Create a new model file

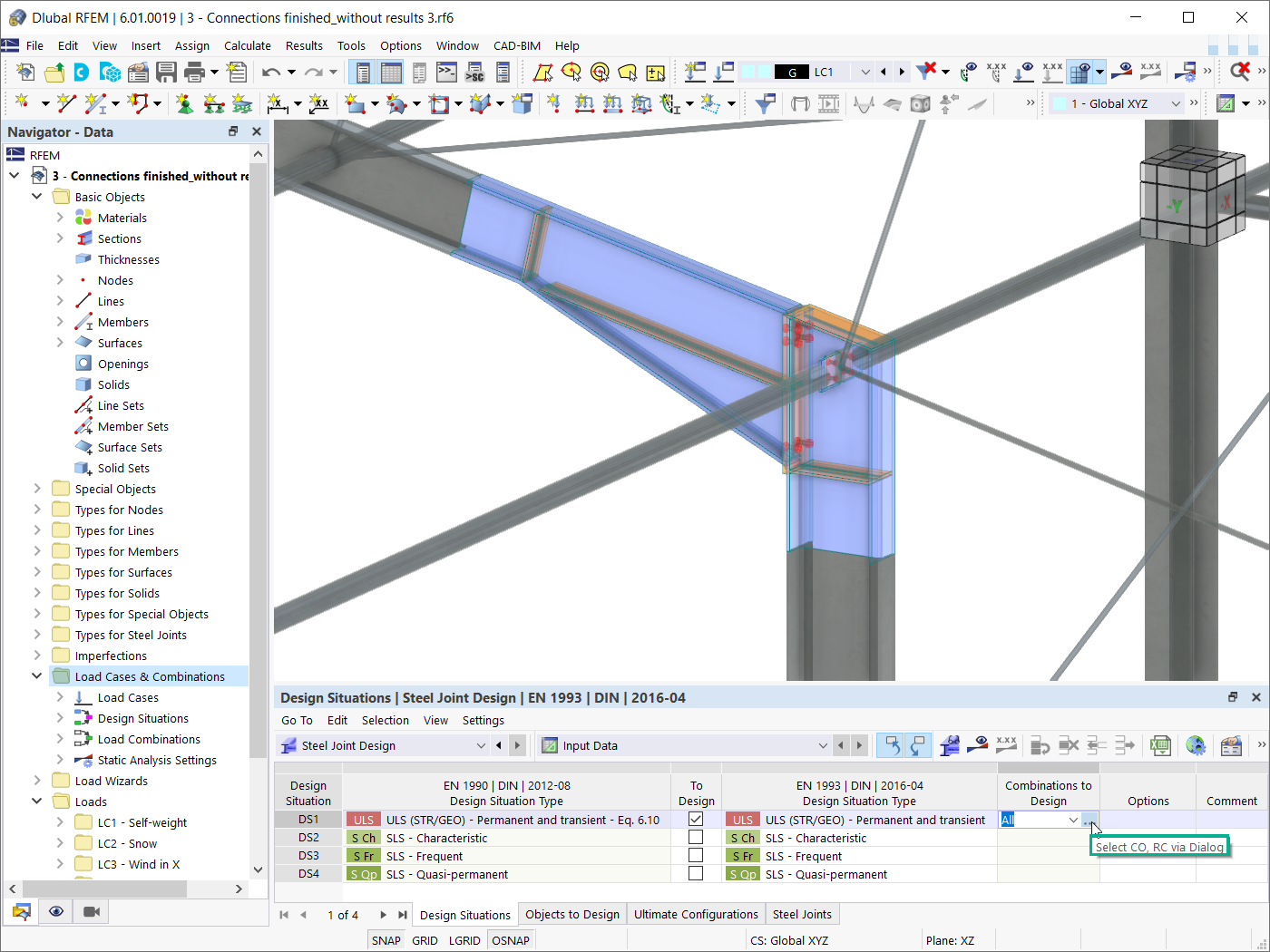[x=25, y=72]
